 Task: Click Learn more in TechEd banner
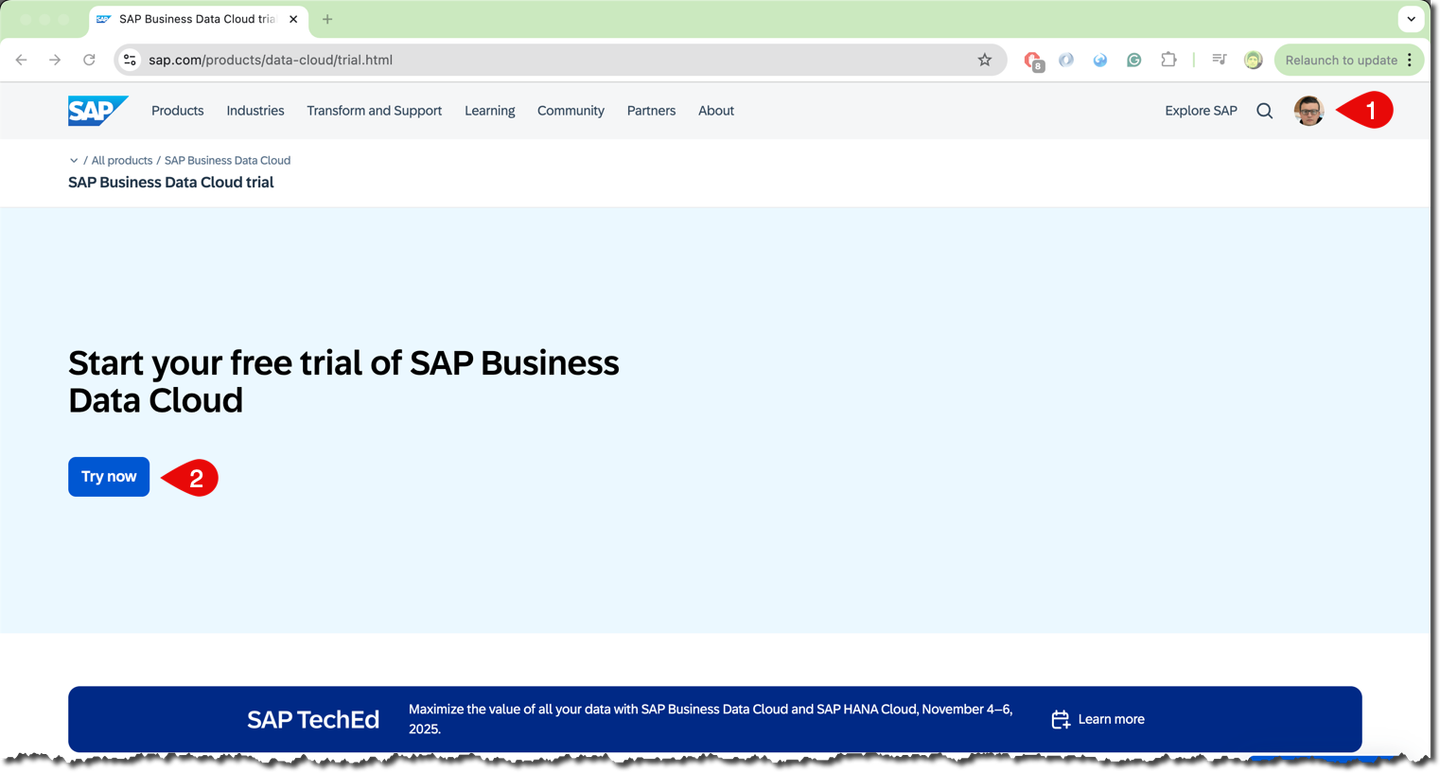[x=1111, y=719]
